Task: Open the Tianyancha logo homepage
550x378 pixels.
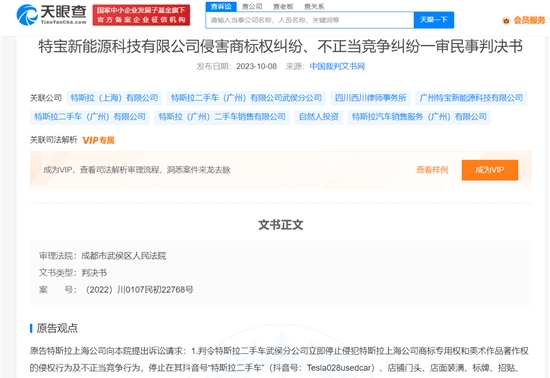Action: (x=52, y=15)
